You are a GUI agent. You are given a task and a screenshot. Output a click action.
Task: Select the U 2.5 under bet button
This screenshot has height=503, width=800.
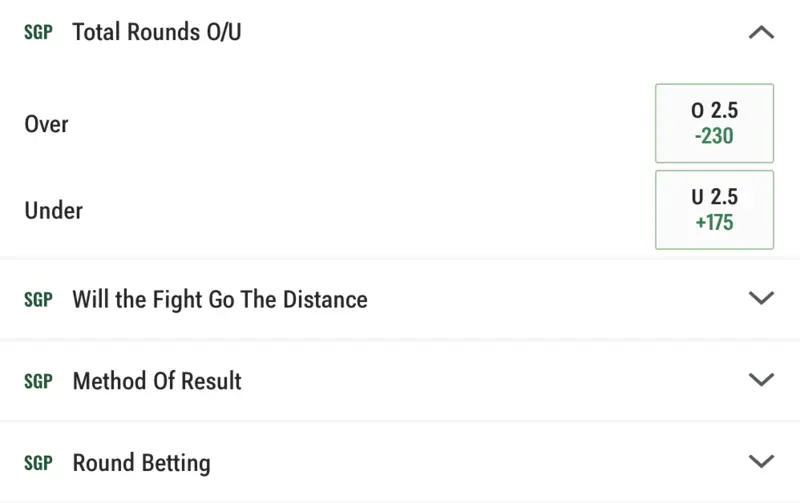pos(714,210)
